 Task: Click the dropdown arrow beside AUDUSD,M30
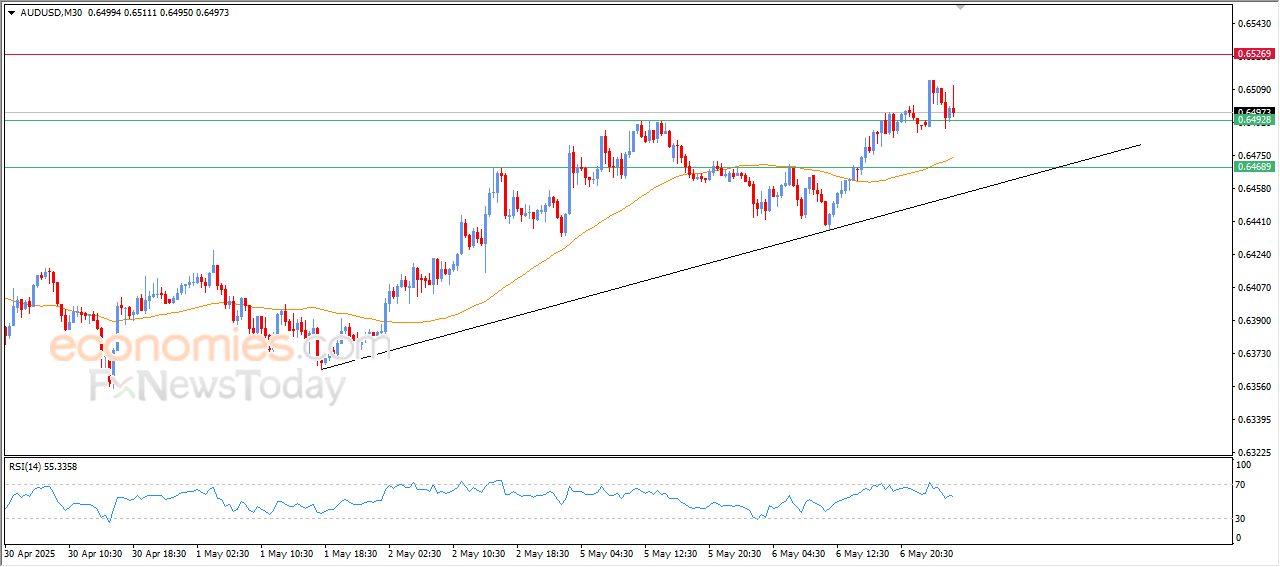11,13
